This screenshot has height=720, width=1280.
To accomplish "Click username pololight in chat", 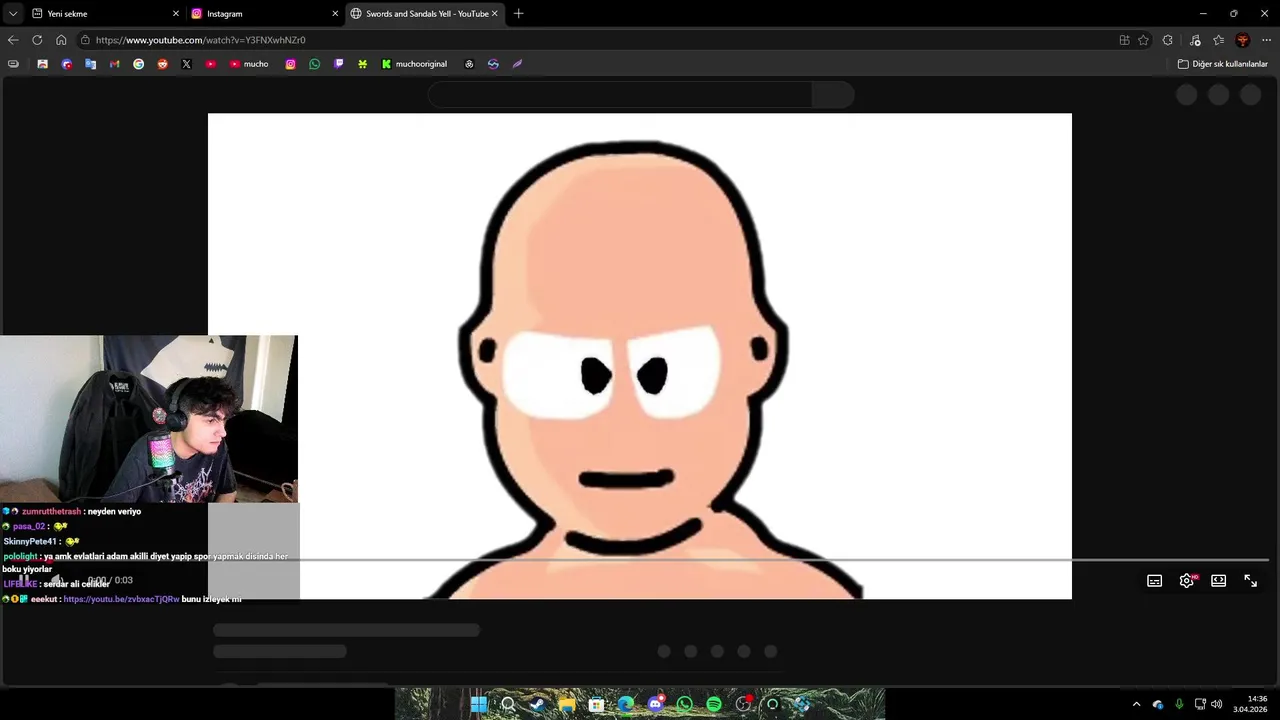I will [x=20, y=556].
